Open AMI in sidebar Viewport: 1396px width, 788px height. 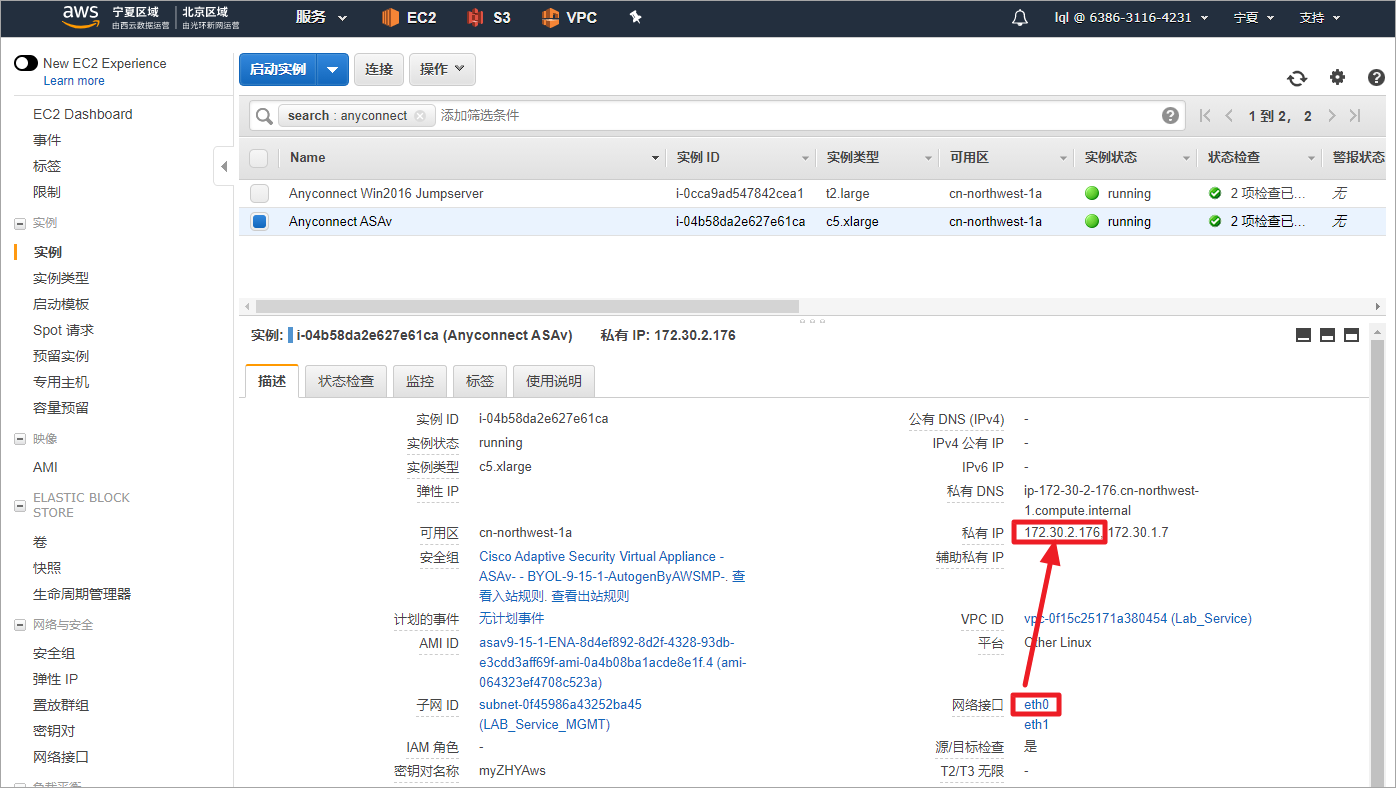point(46,467)
